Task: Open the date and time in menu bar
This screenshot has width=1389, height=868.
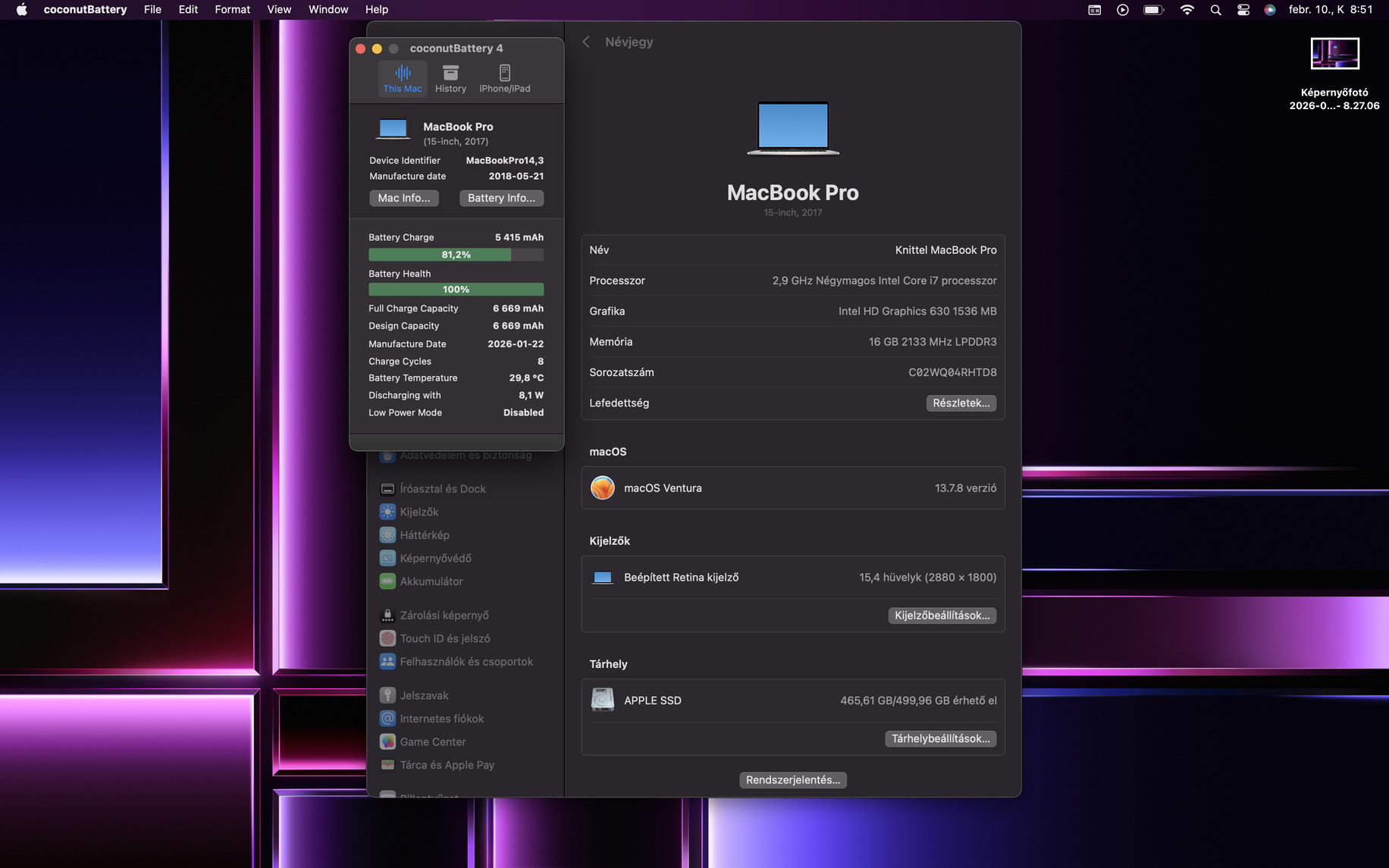Action: tap(1331, 10)
